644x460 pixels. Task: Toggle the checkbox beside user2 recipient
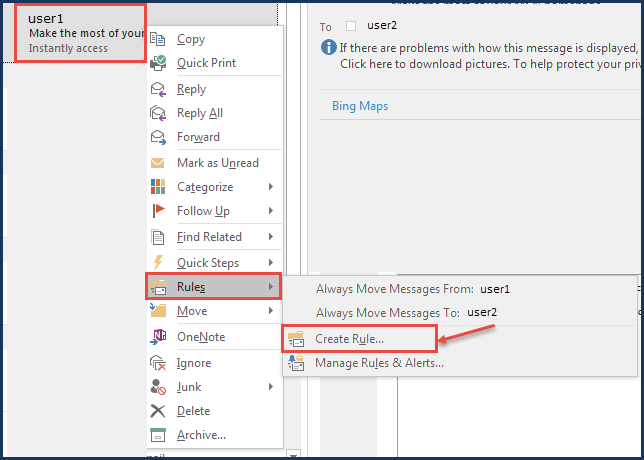click(350, 25)
